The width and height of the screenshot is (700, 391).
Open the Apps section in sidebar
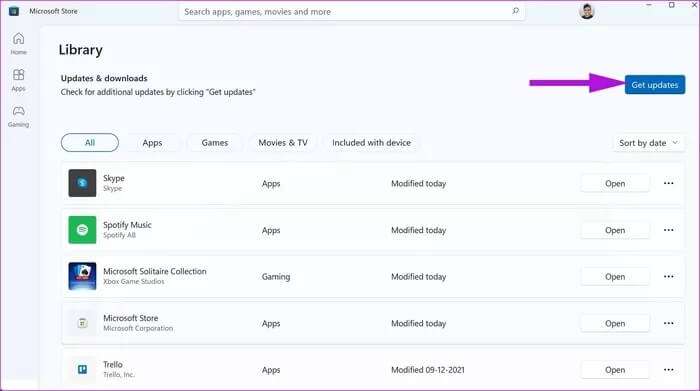pyautogui.click(x=18, y=80)
